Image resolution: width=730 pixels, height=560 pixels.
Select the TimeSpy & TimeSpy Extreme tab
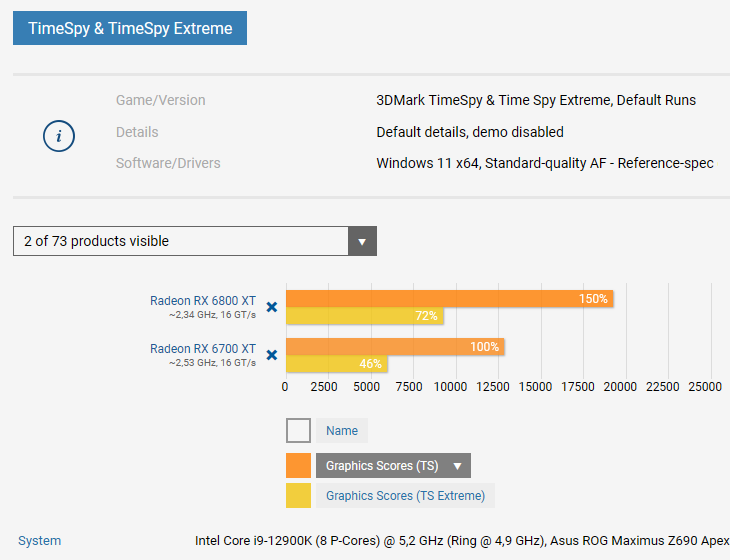pyautogui.click(x=130, y=28)
